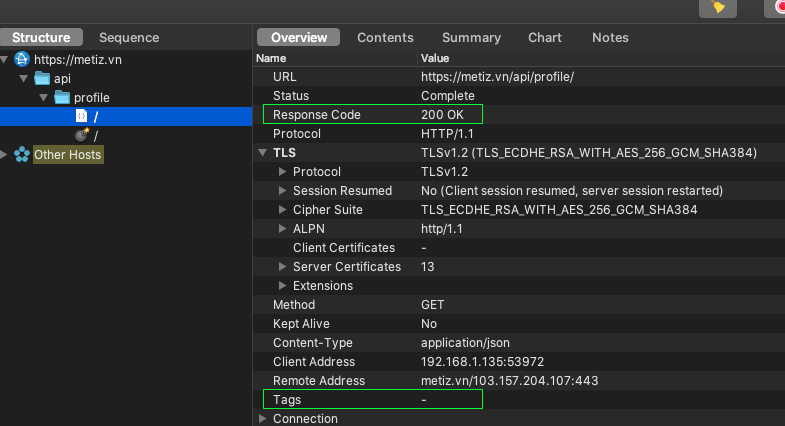
Task: Click the Remote Address metiz.vn/103.157.204.107:443
Action: click(509, 381)
